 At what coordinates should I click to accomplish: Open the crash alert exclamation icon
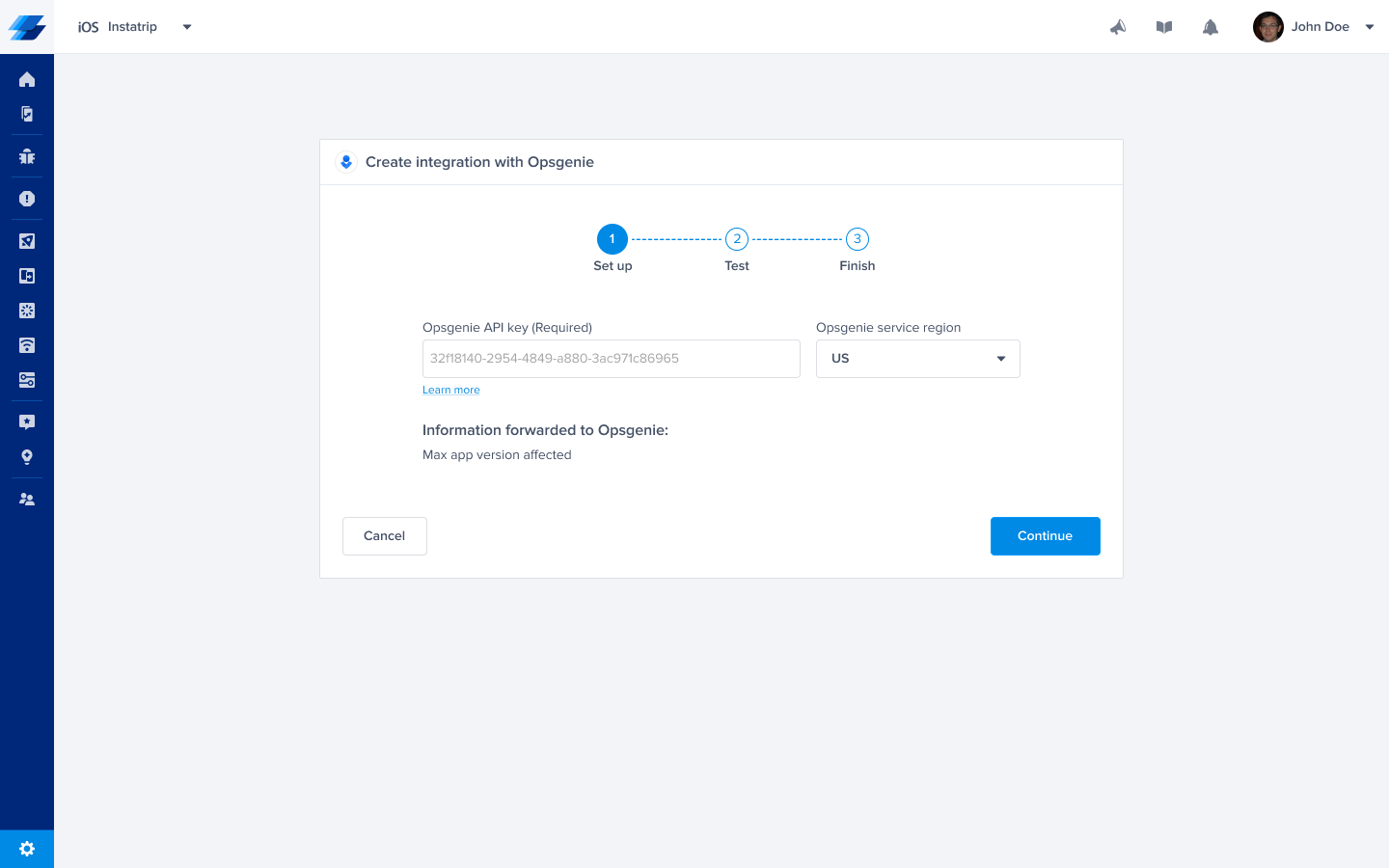pos(27,199)
